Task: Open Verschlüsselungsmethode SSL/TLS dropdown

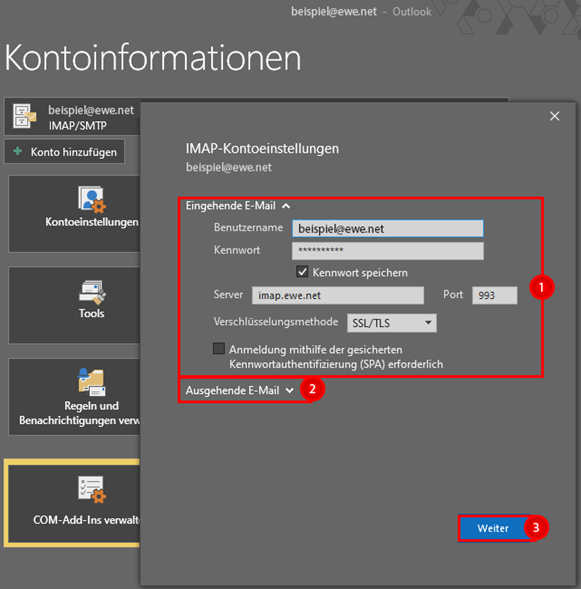Action: click(x=392, y=323)
